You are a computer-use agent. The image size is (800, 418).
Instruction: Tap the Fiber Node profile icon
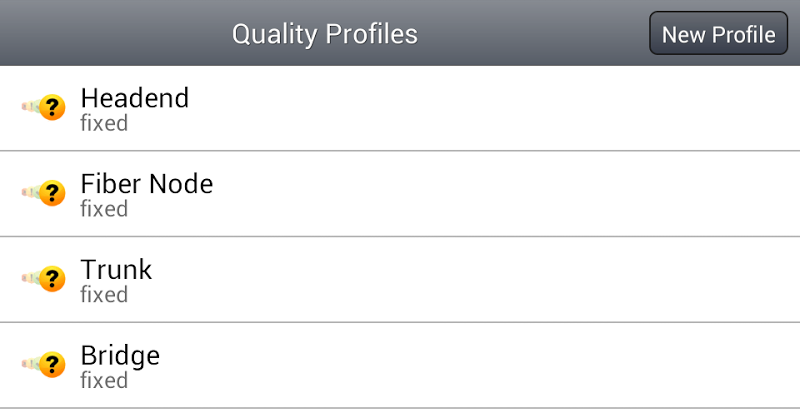44,194
